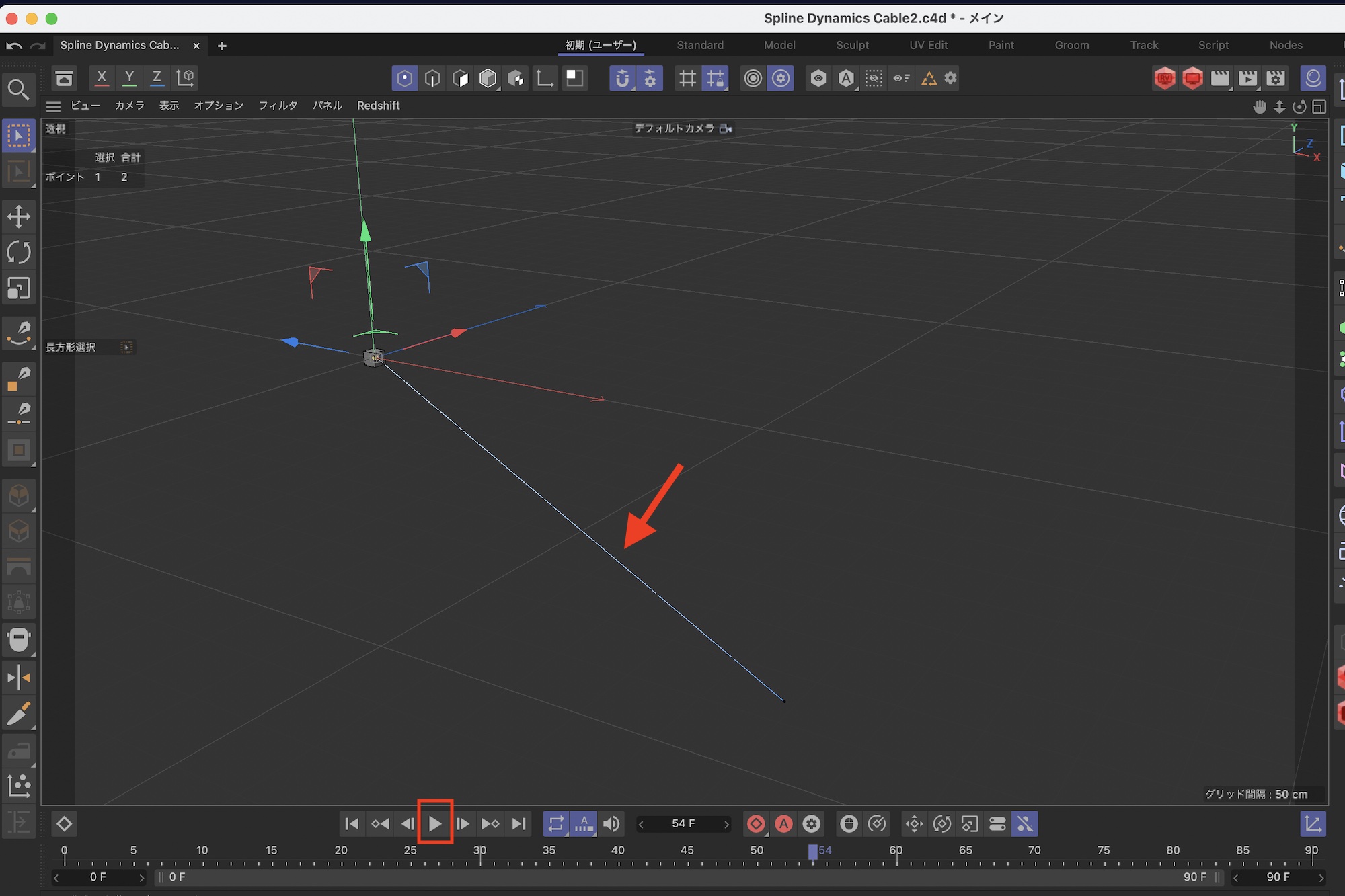Select the Move tool in left sidebar
This screenshot has height=896, width=1345.
click(x=18, y=216)
